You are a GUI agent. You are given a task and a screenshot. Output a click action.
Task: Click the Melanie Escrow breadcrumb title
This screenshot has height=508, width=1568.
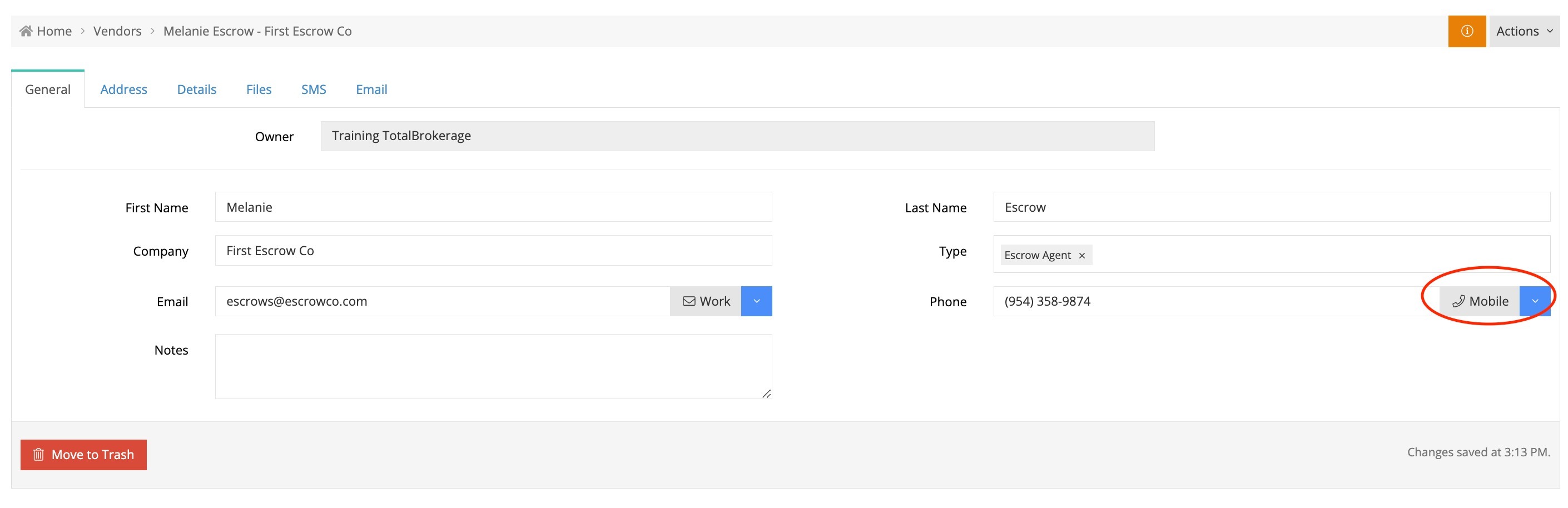(x=257, y=31)
